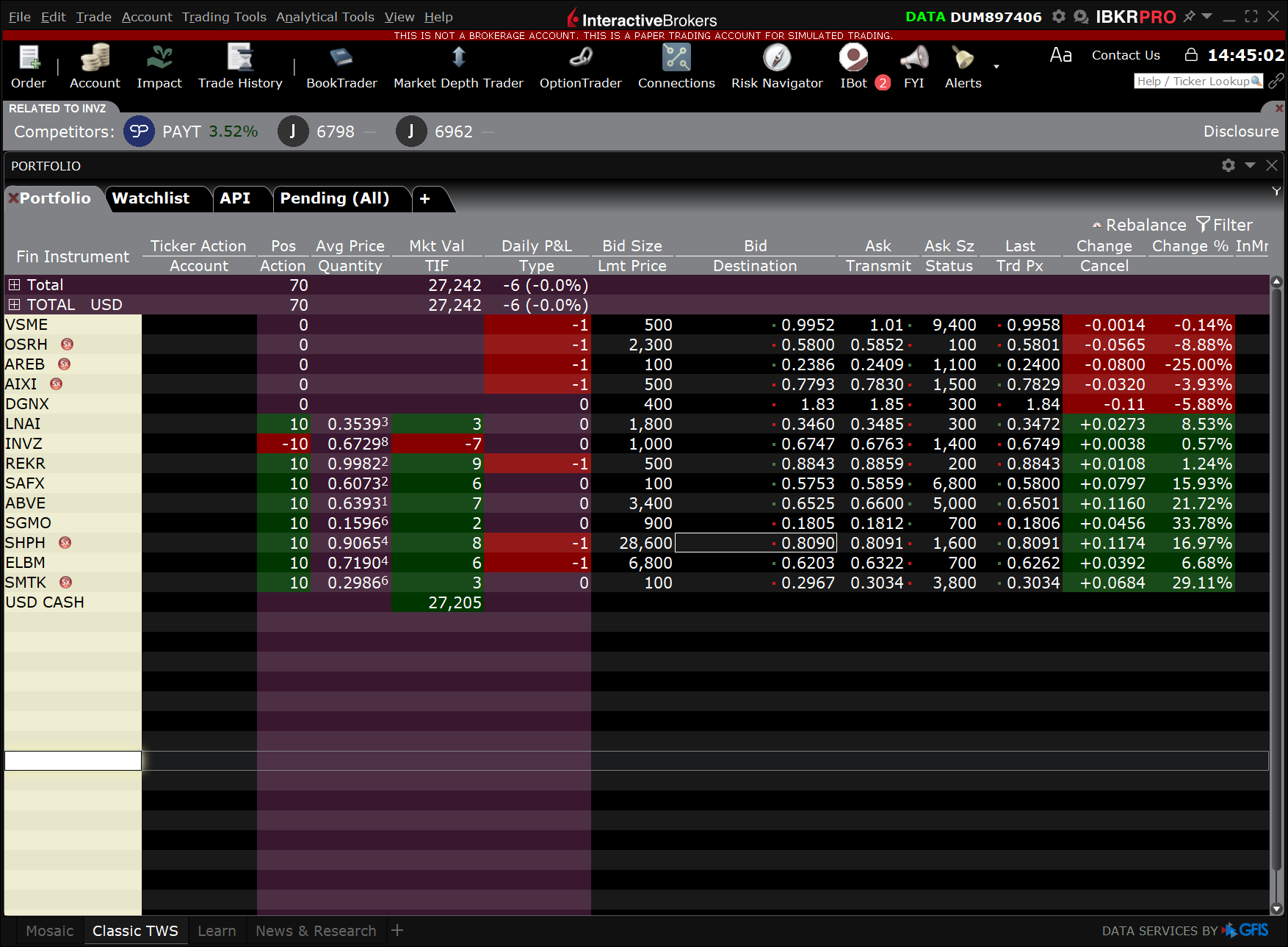The width and height of the screenshot is (1288, 947).
Task: Click SMTK short-sale restriction badge
Action: pos(65,582)
